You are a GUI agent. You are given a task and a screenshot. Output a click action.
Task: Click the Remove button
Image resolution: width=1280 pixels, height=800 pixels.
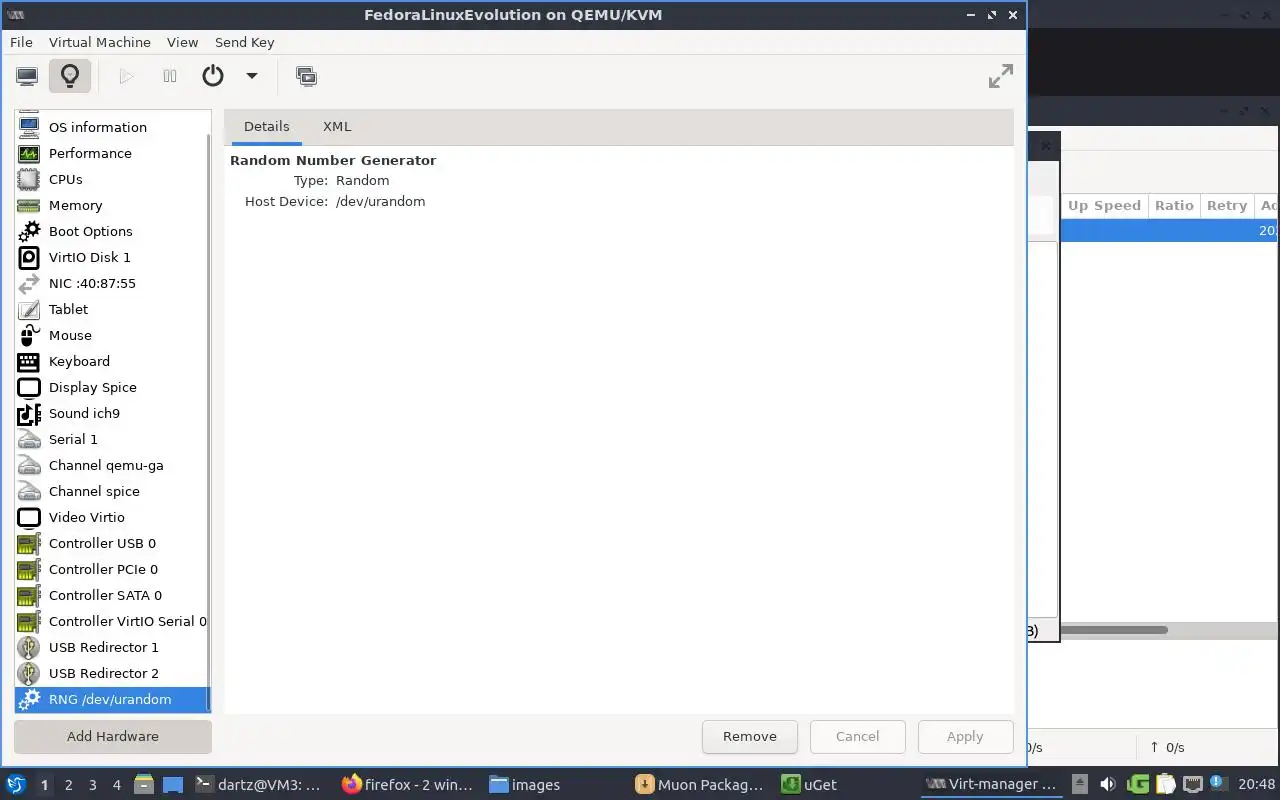(750, 736)
